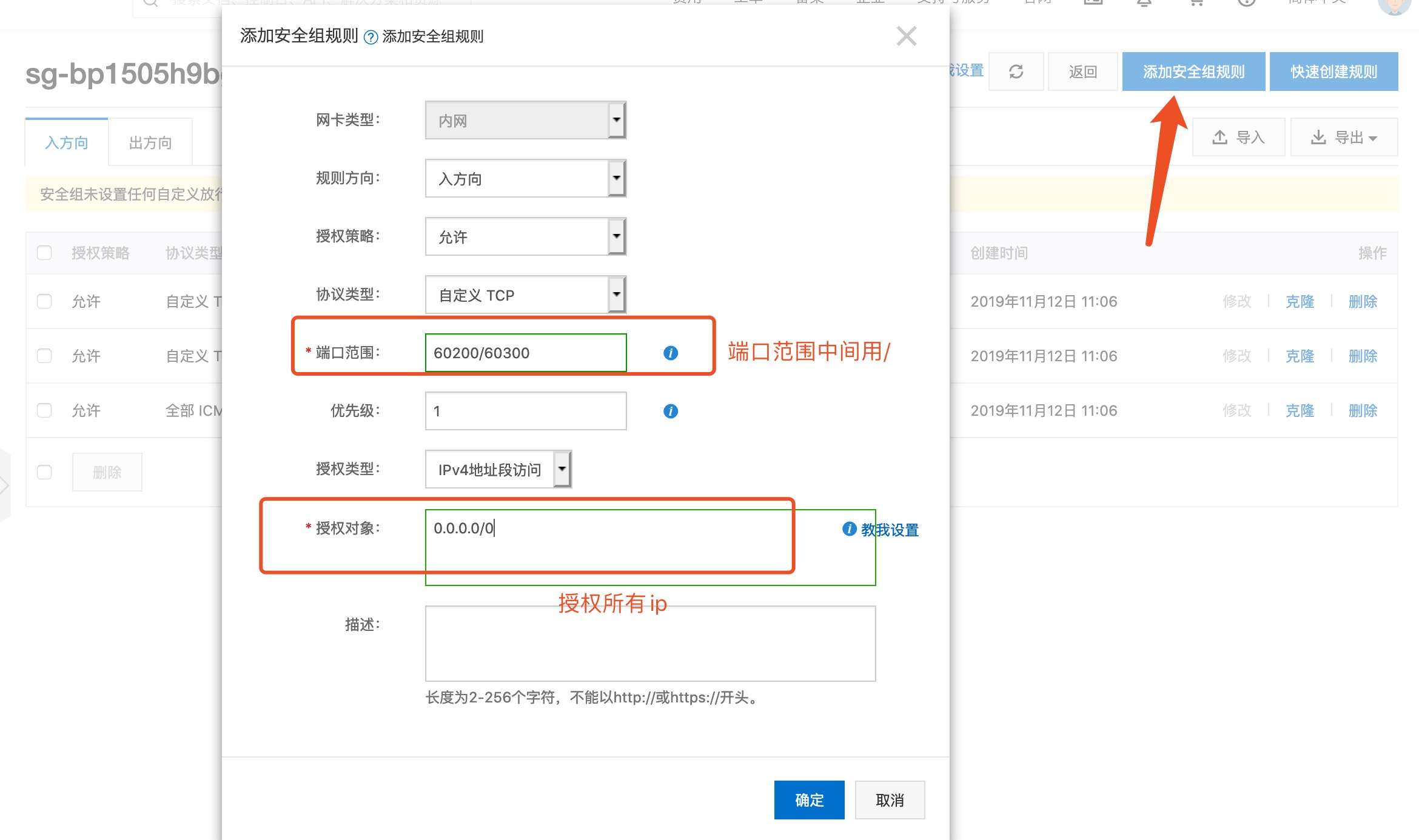Open the export download menu
The height and width of the screenshot is (840, 1419).
(x=1344, y=138)
